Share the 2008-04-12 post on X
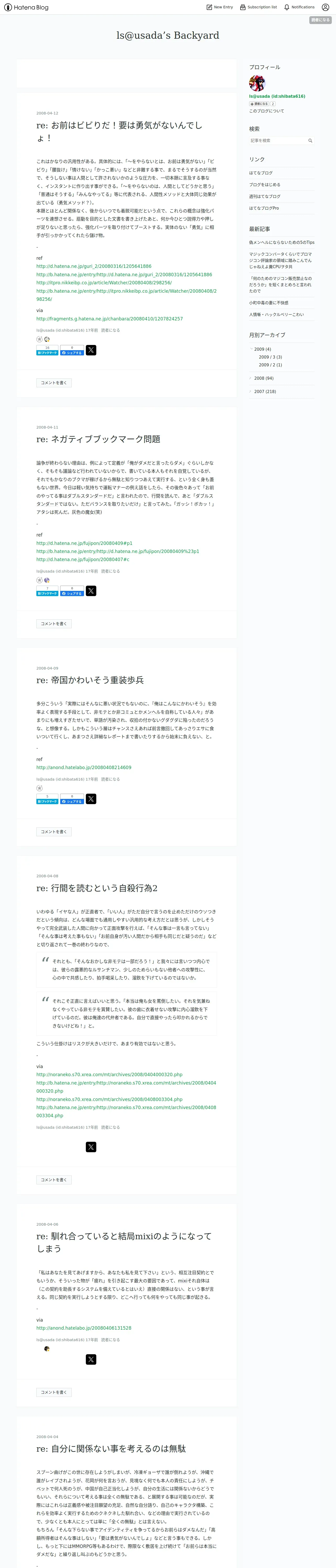Viewport: 336px width, 1568px height. (x=91, y=350)
